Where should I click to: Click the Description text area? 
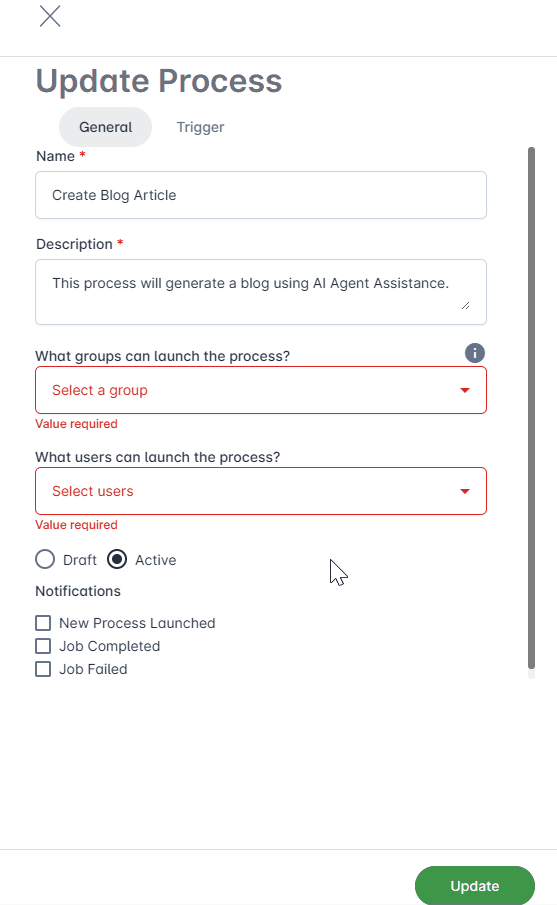261,292
